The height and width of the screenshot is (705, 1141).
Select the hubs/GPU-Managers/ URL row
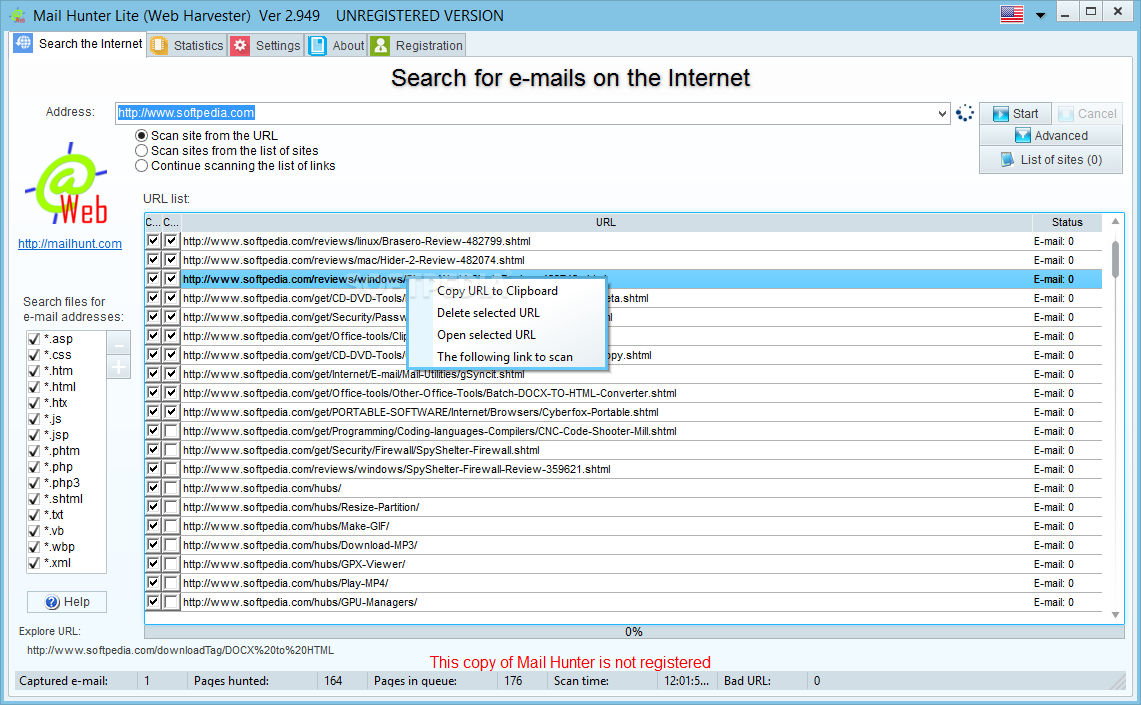click(624, 602)
